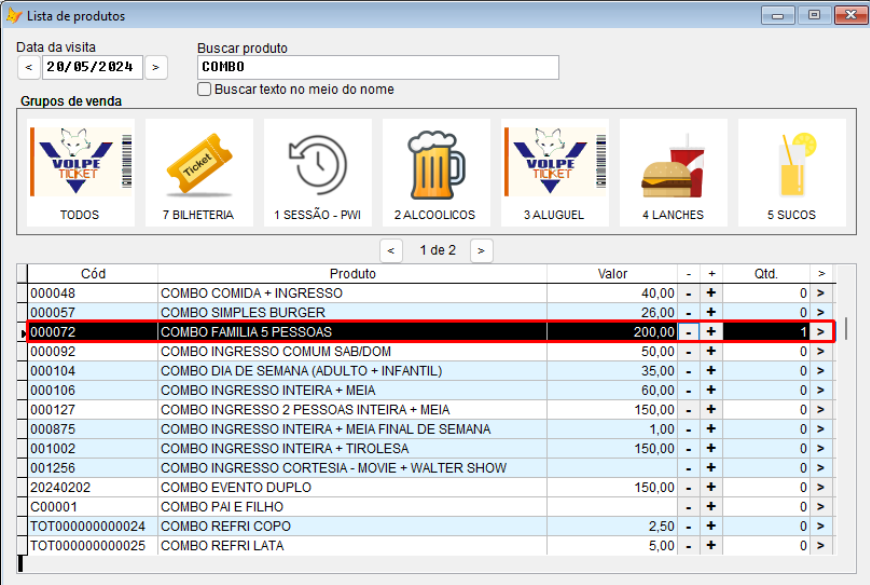Click the Buscar produto search field
The width and height of the screenshot is (870, 585).
tap(377, 67)
